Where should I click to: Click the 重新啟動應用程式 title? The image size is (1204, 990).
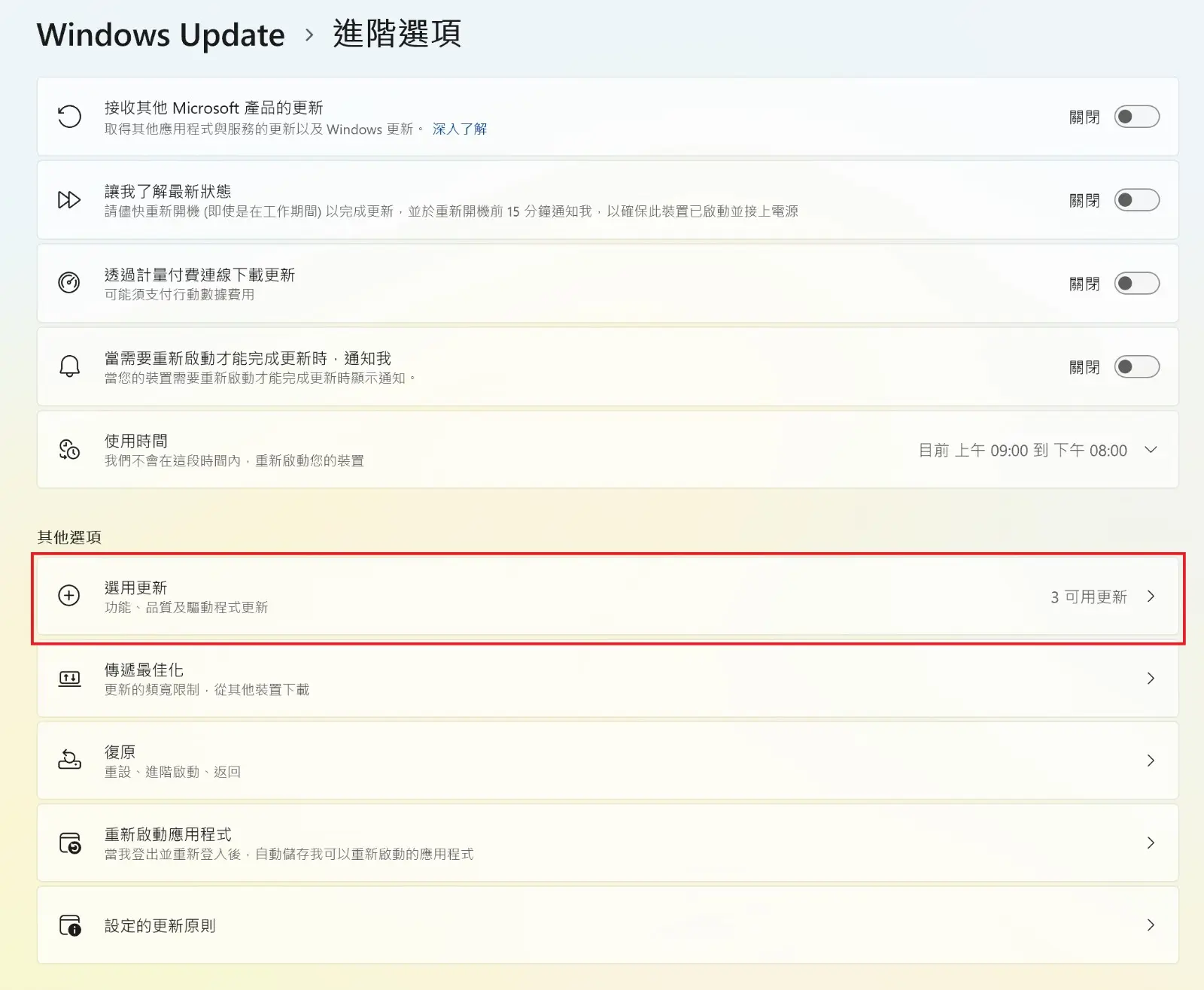click(168, 834)
